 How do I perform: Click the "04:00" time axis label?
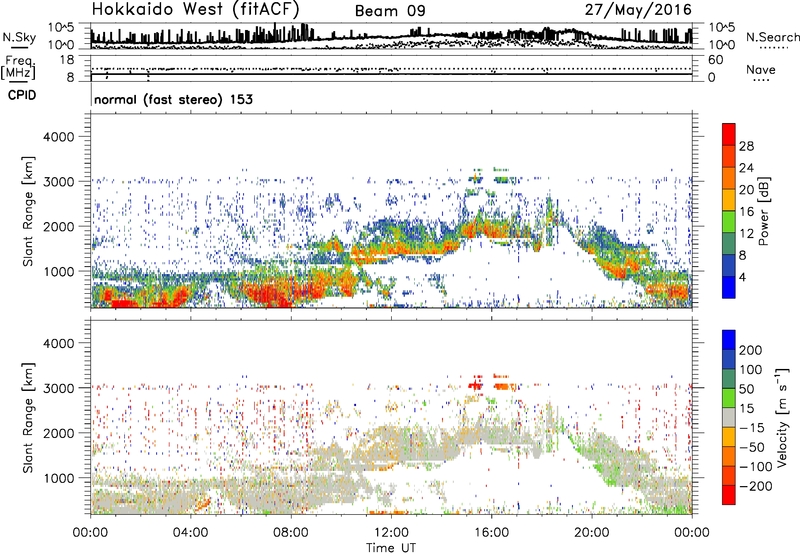click(191, 533)
